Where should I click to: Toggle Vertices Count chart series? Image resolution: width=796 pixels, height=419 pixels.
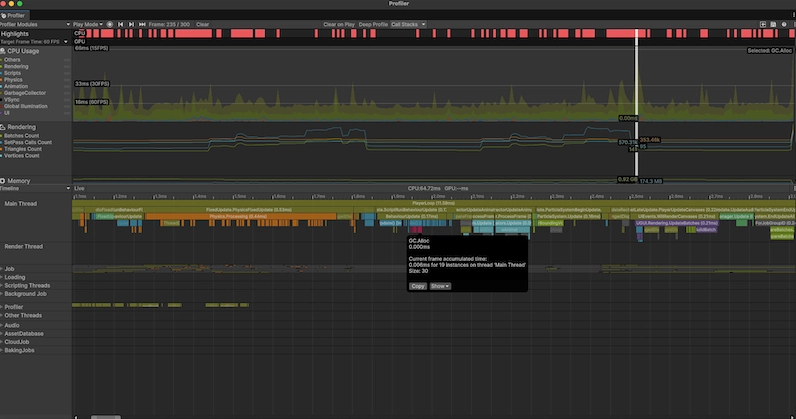(x=2, y=155)
